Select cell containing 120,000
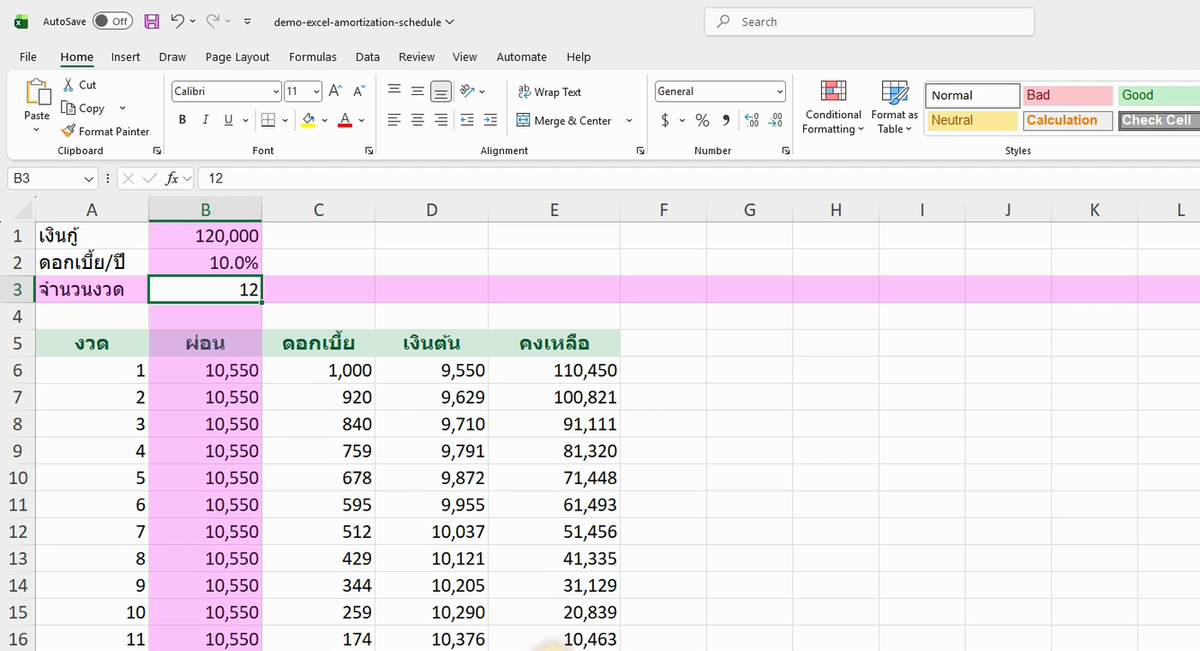 pyautogui.click(x=205, y=236)
